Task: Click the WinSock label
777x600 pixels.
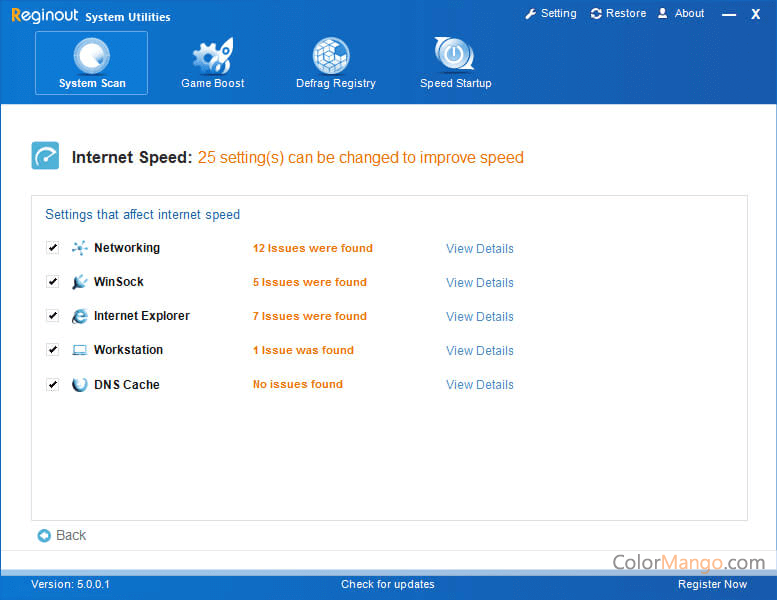Action: coord(119,282)
